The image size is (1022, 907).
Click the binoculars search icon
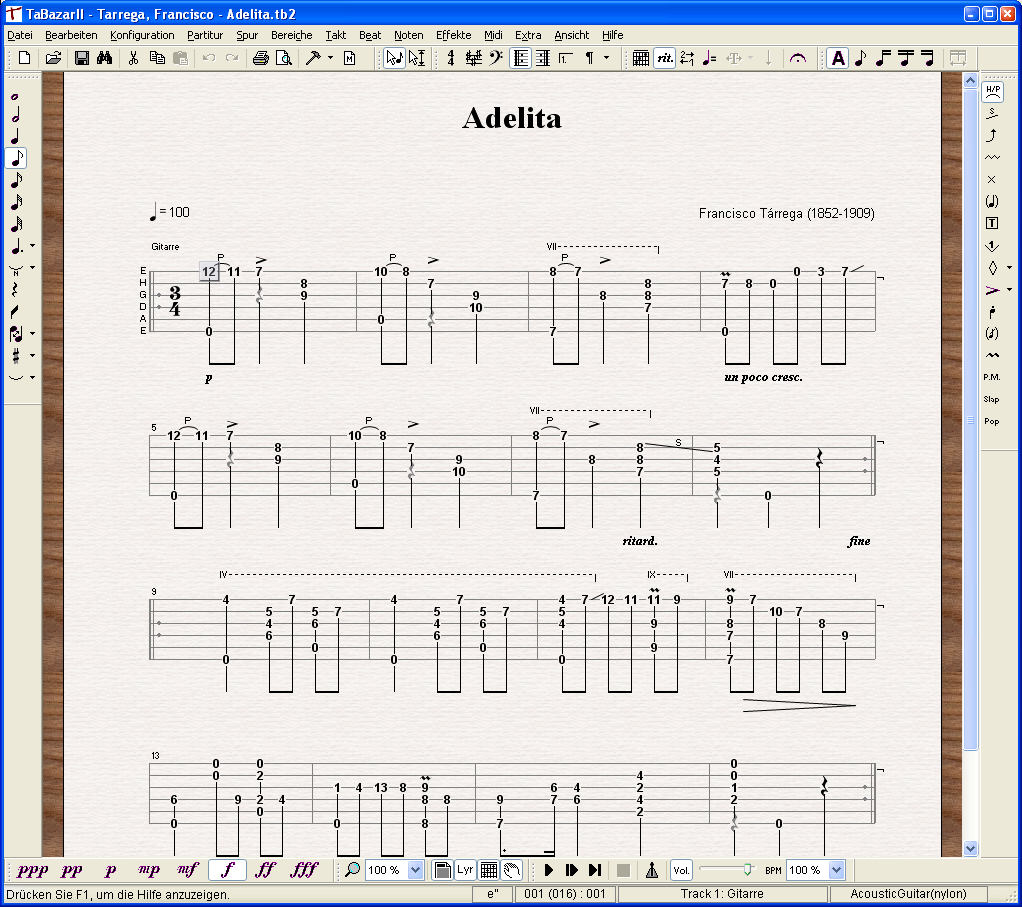(x=104, y=58)
